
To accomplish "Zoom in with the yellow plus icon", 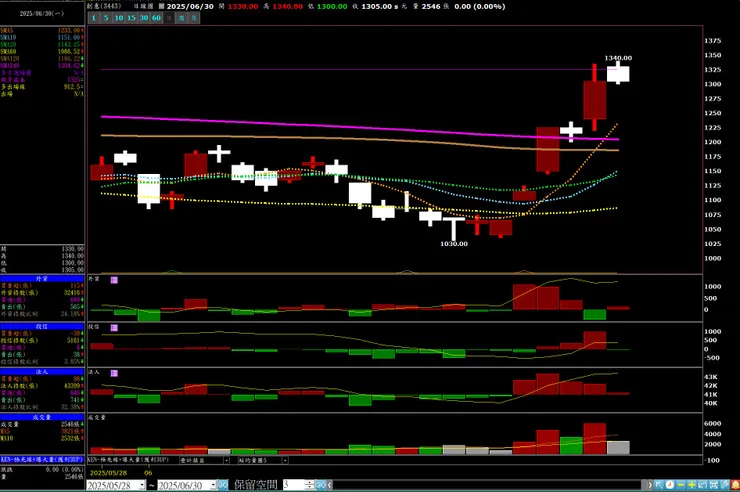I will click(691, 485).
